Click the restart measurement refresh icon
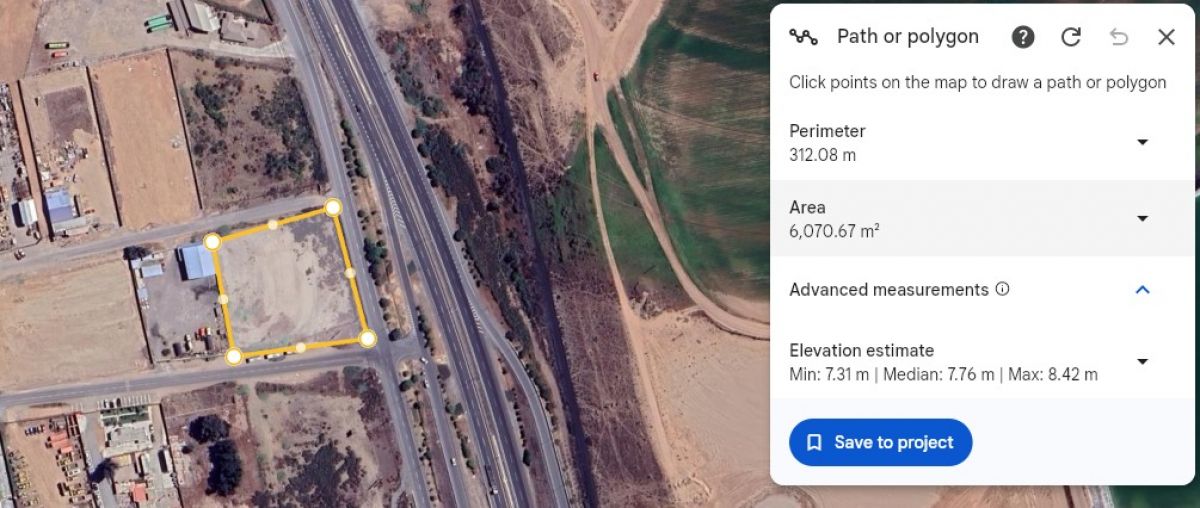 pyautogui.click(x=1071, y=37)
